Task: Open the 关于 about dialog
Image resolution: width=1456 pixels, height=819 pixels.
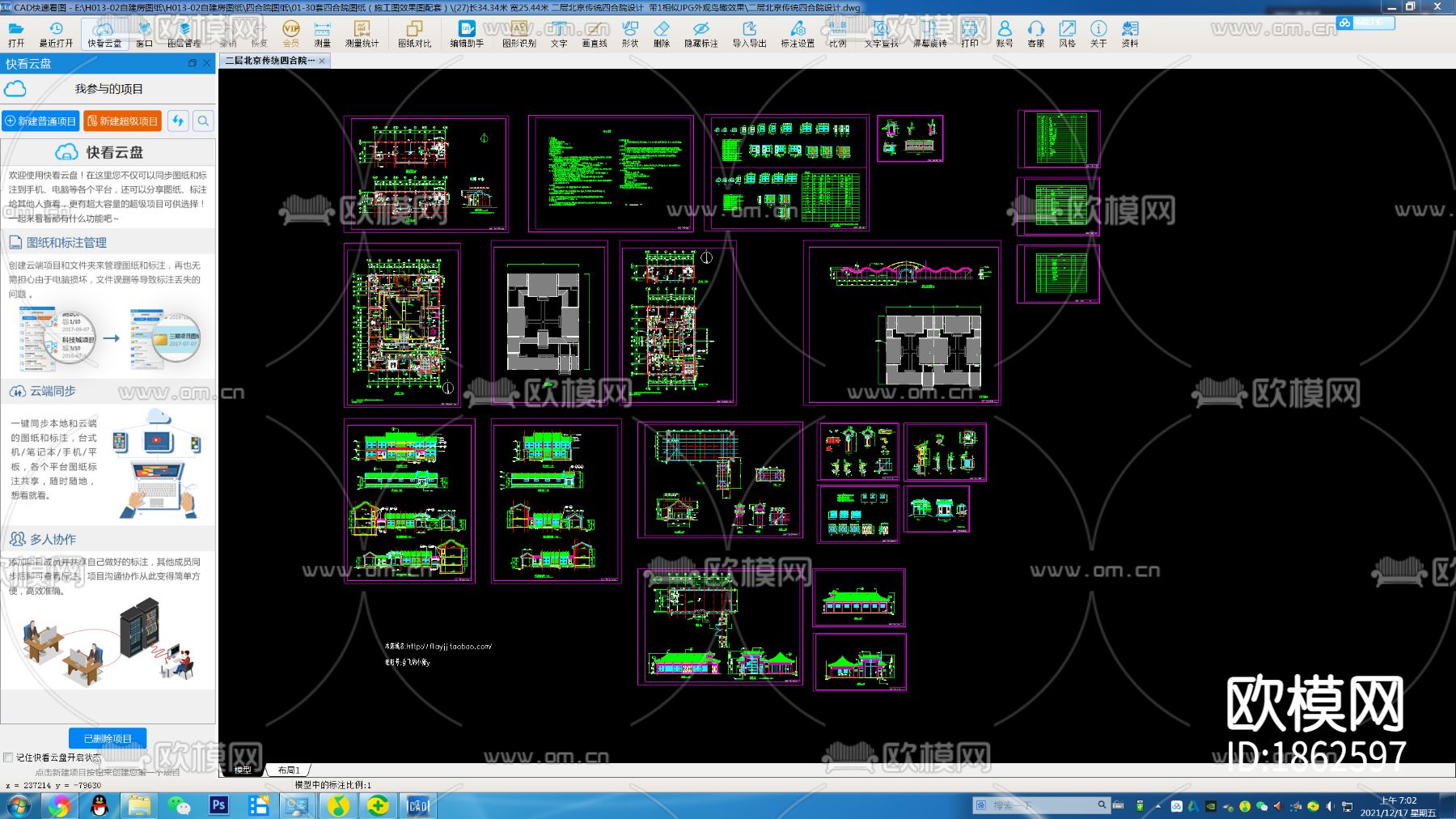Action: (x=1098, y=34)
